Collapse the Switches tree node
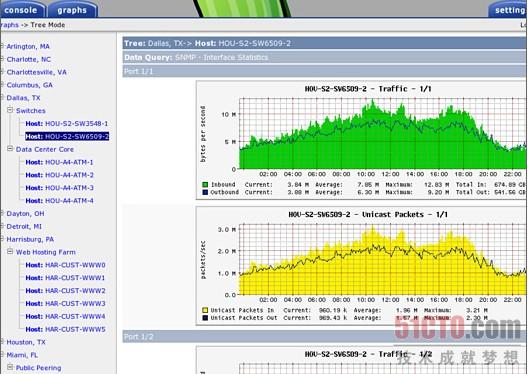The width and height of the screenshot is (528, 374). click(x=10, y=110)
